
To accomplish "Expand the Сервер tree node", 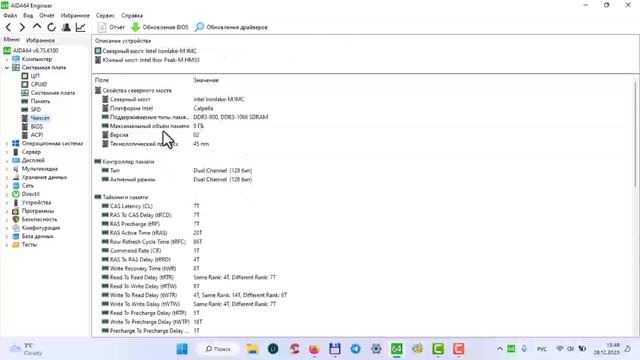I will coord(7,152).
